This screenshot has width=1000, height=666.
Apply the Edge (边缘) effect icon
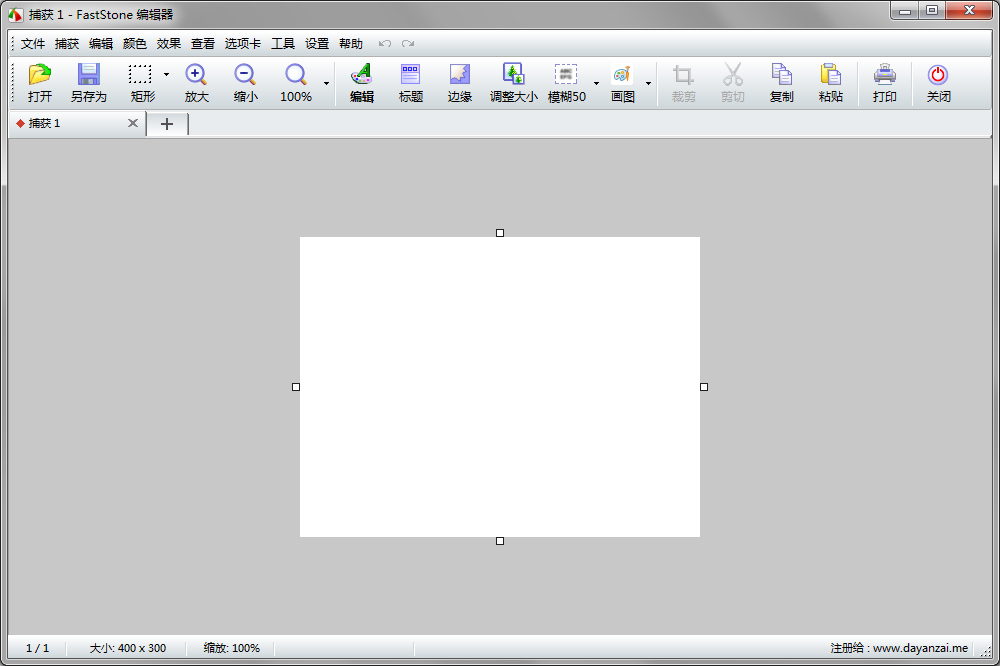(459, 76)
